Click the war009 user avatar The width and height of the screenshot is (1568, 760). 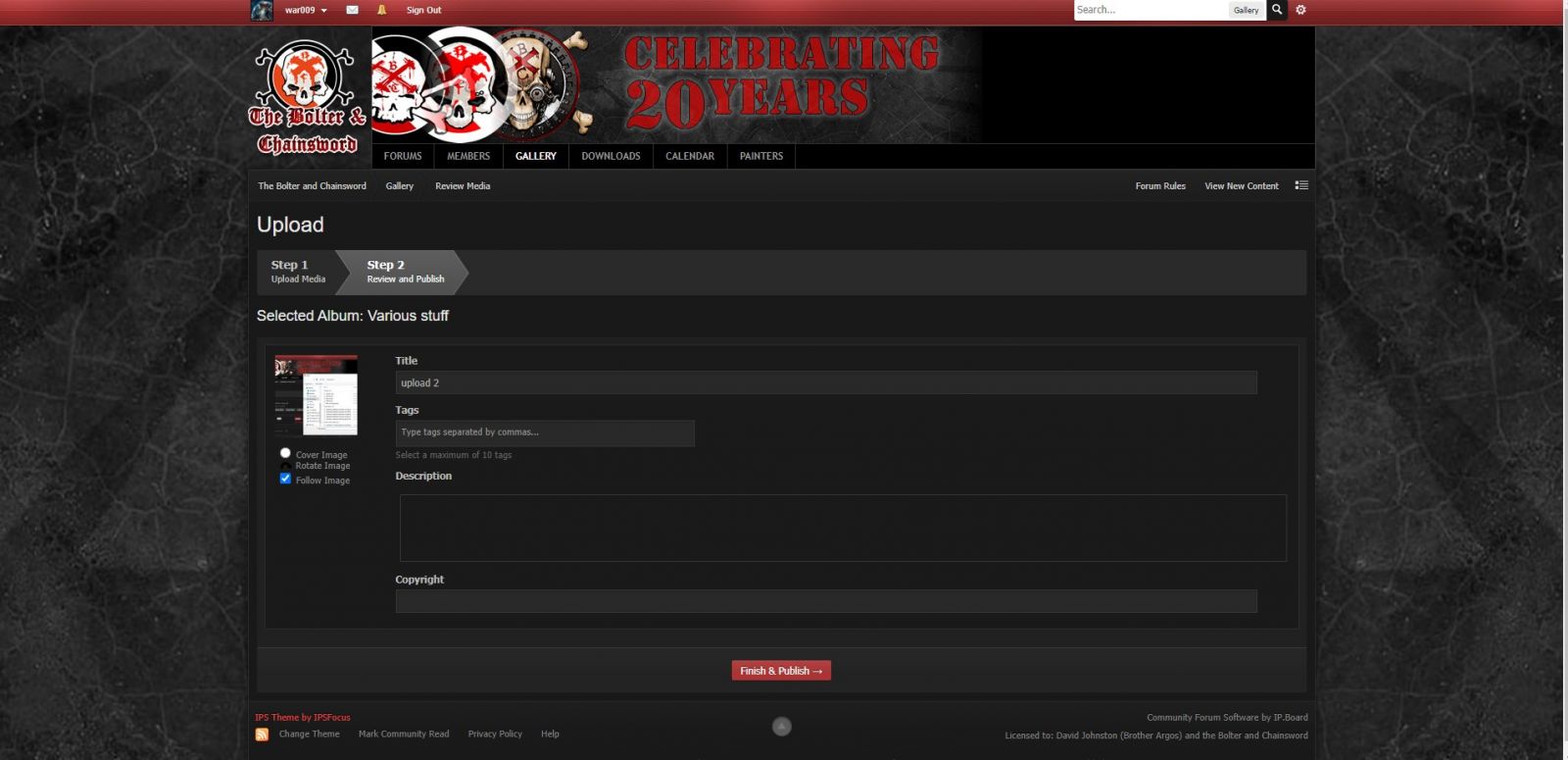pyautogui.click(x=262, y=11)
